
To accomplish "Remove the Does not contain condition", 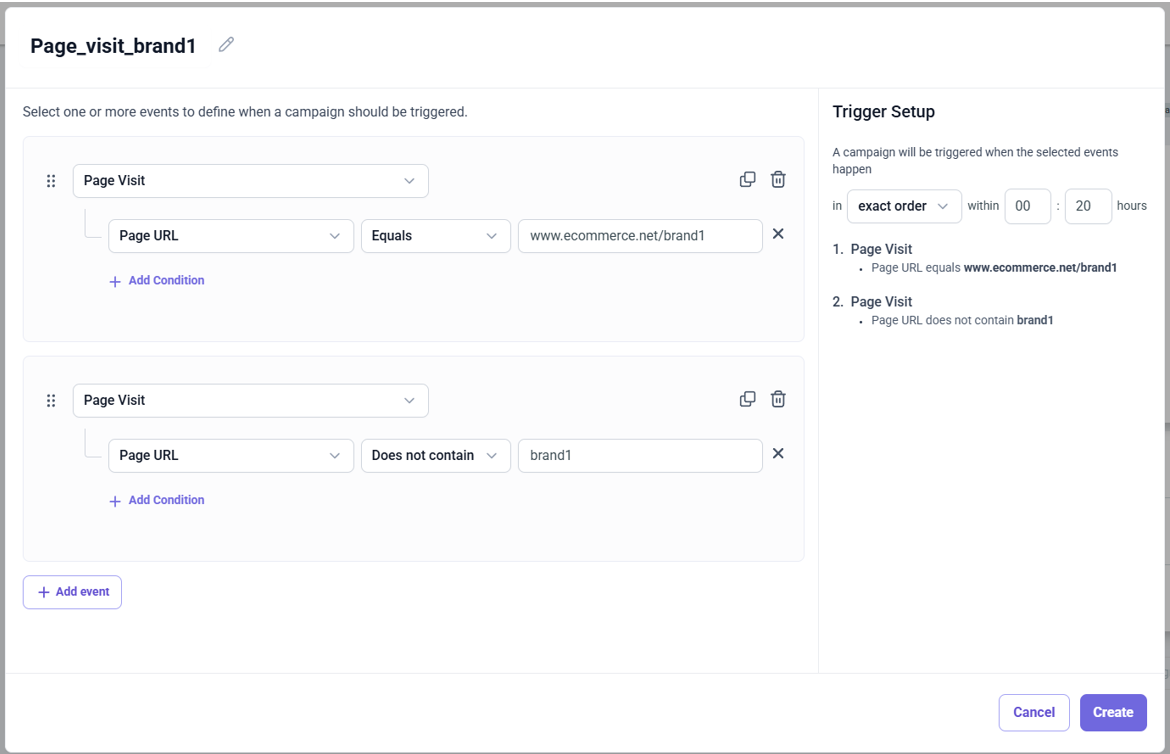I will pos(778,453).
